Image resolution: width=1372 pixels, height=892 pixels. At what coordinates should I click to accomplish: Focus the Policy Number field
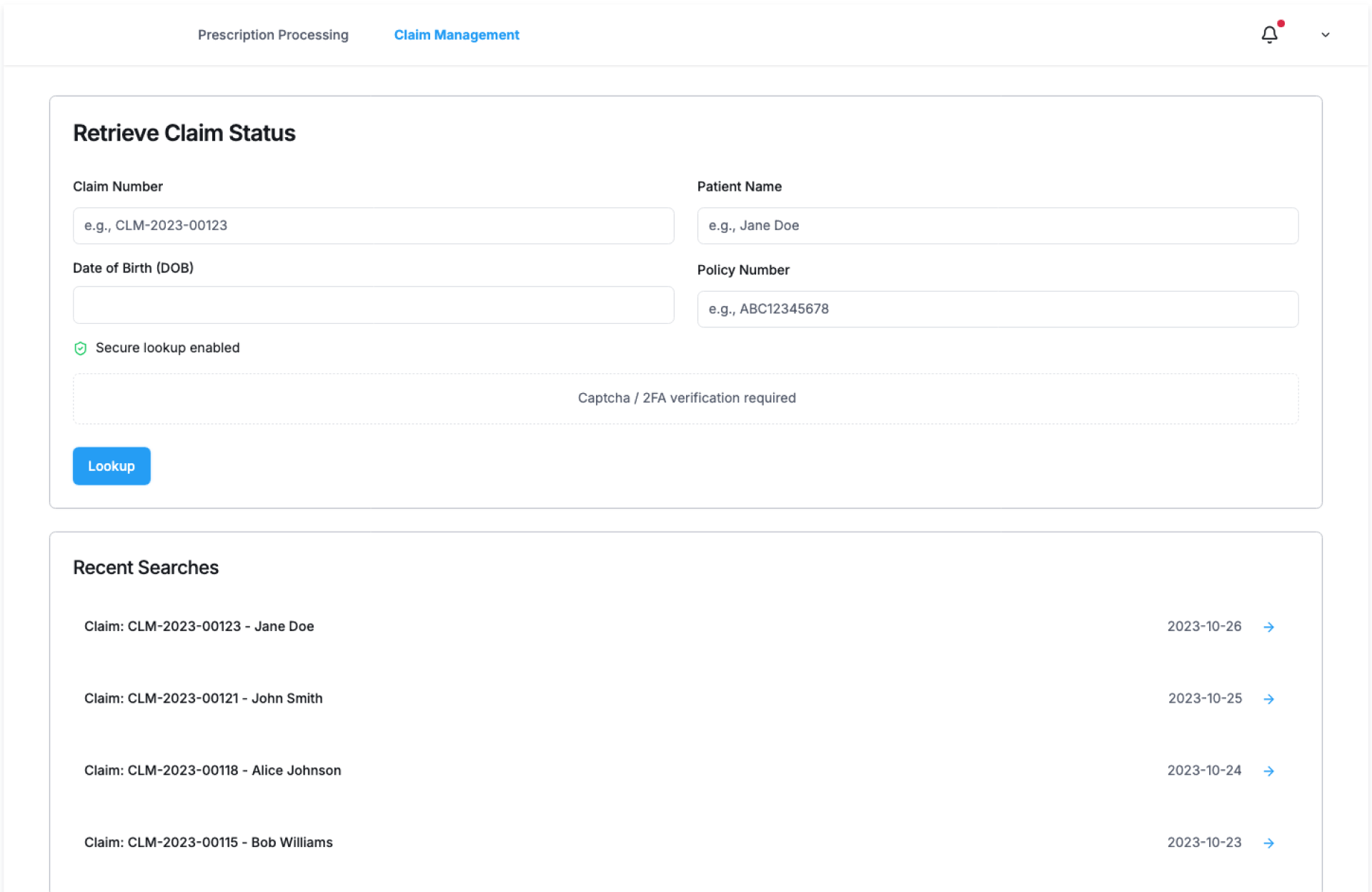[998, 309]
